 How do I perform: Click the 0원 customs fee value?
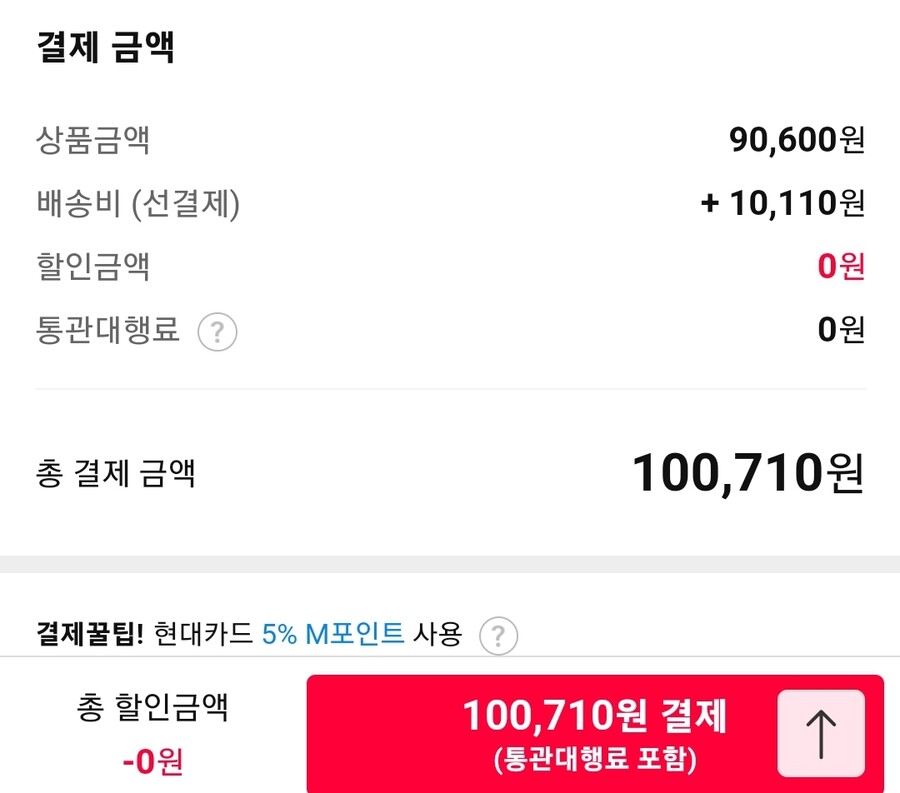click(840, 330)
